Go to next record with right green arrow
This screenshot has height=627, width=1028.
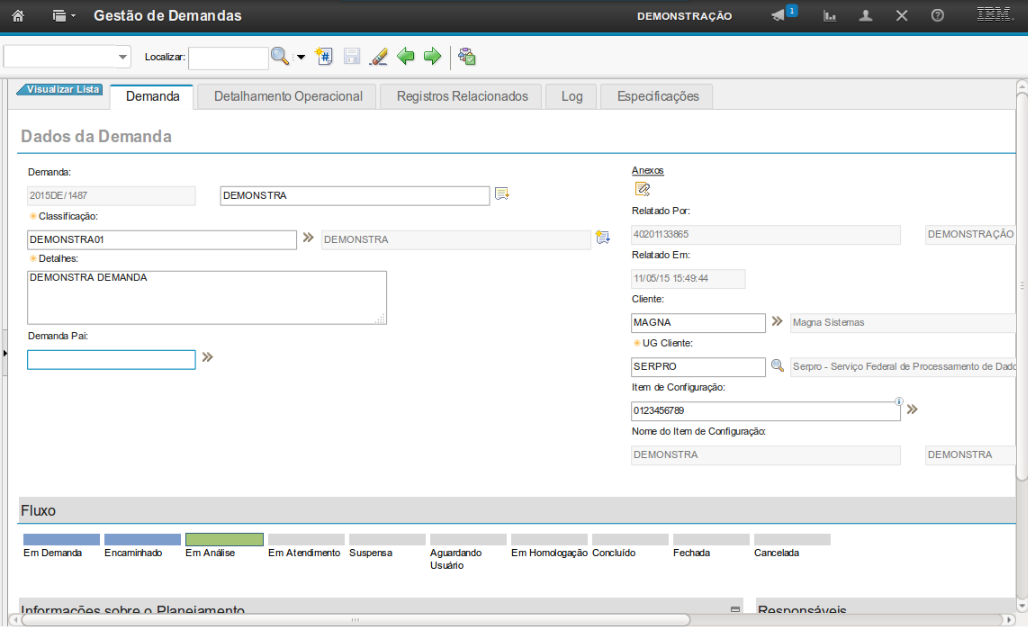pos(432,56)
